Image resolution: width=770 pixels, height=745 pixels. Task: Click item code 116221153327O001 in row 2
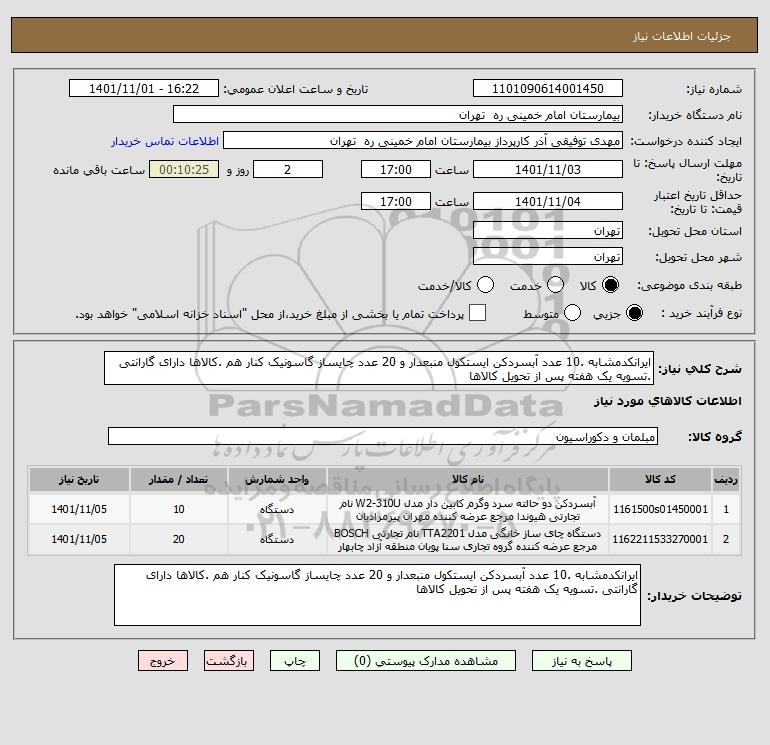(x=660, y=539)
